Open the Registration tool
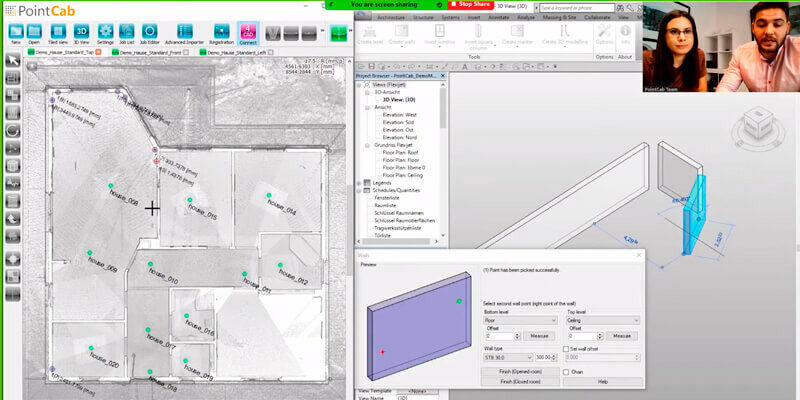 (x=221, y=32)
